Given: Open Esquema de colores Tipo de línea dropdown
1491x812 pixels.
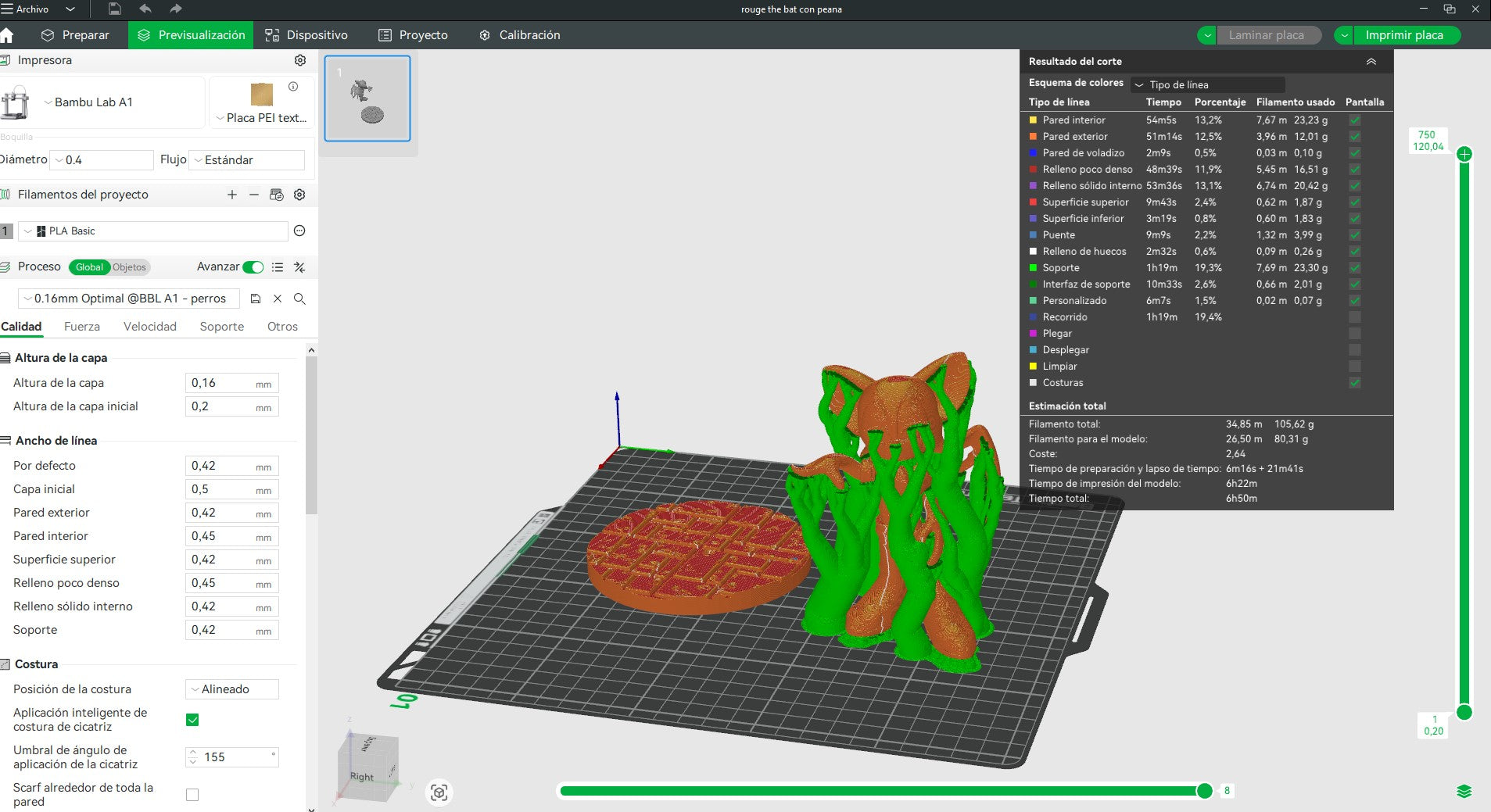Looking at the screenshot, I should coord(1207,84).
